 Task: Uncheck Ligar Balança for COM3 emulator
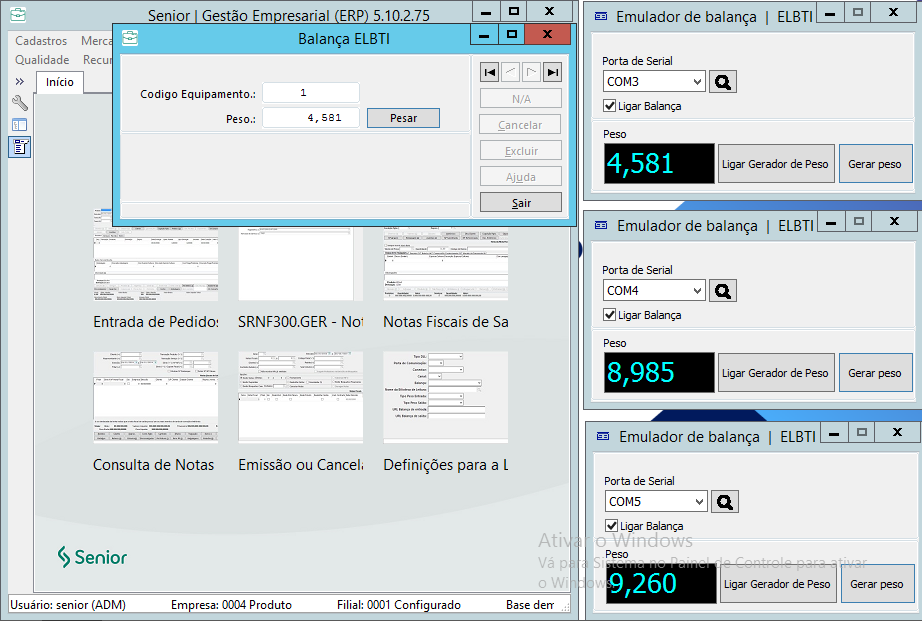[610, 106]
